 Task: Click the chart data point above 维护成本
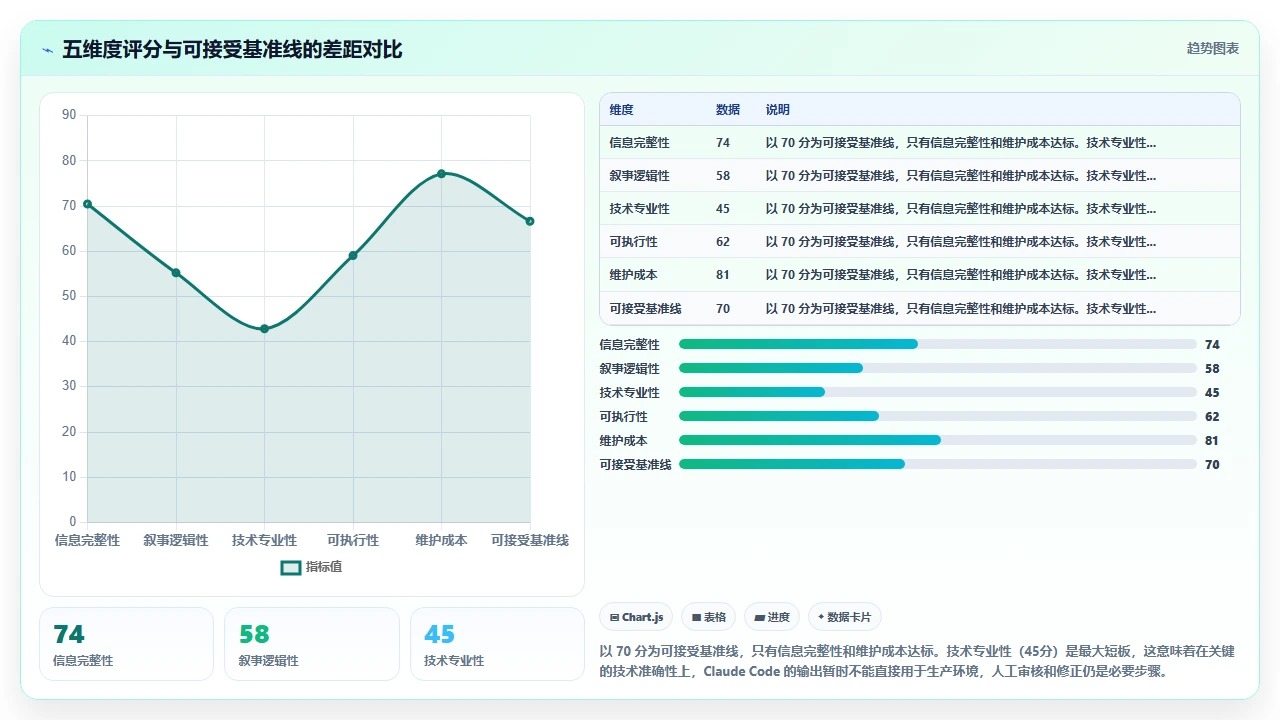tap(441, 174)
